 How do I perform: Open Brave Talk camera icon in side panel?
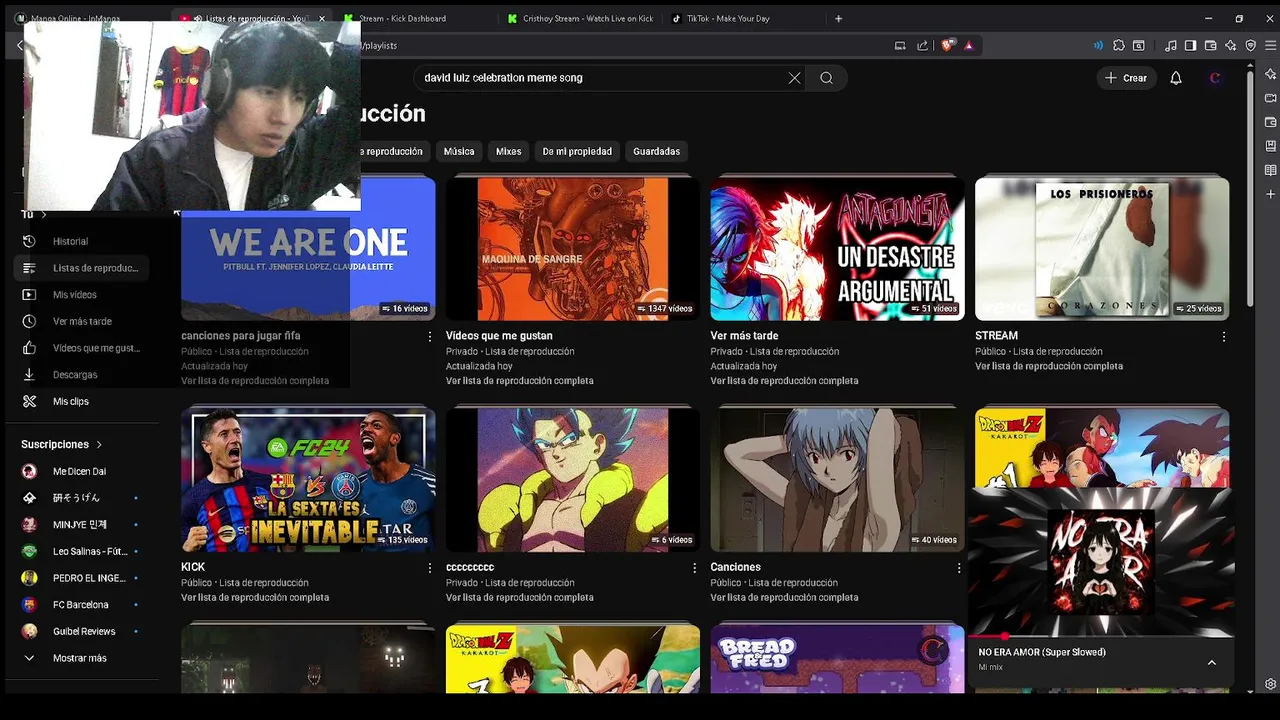1270,98
